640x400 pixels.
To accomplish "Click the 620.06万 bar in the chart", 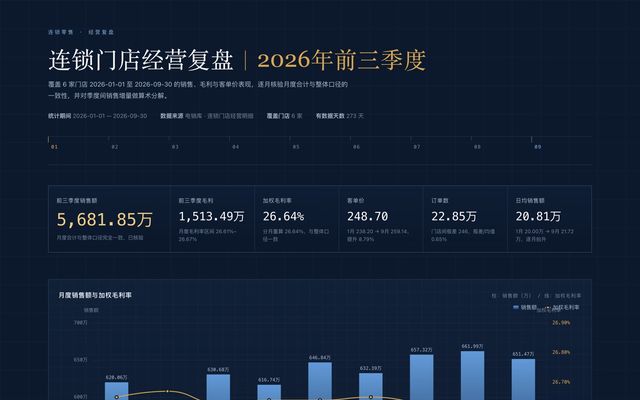I will pos(116,391).
